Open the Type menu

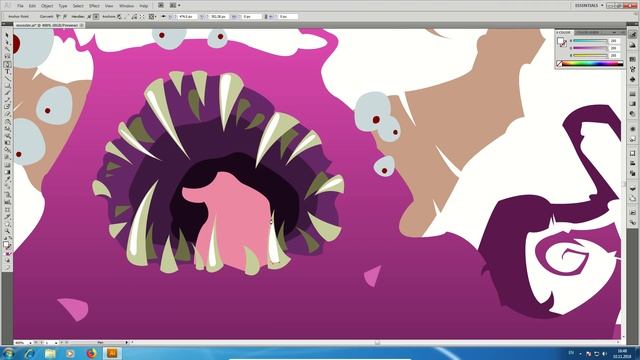62,6
